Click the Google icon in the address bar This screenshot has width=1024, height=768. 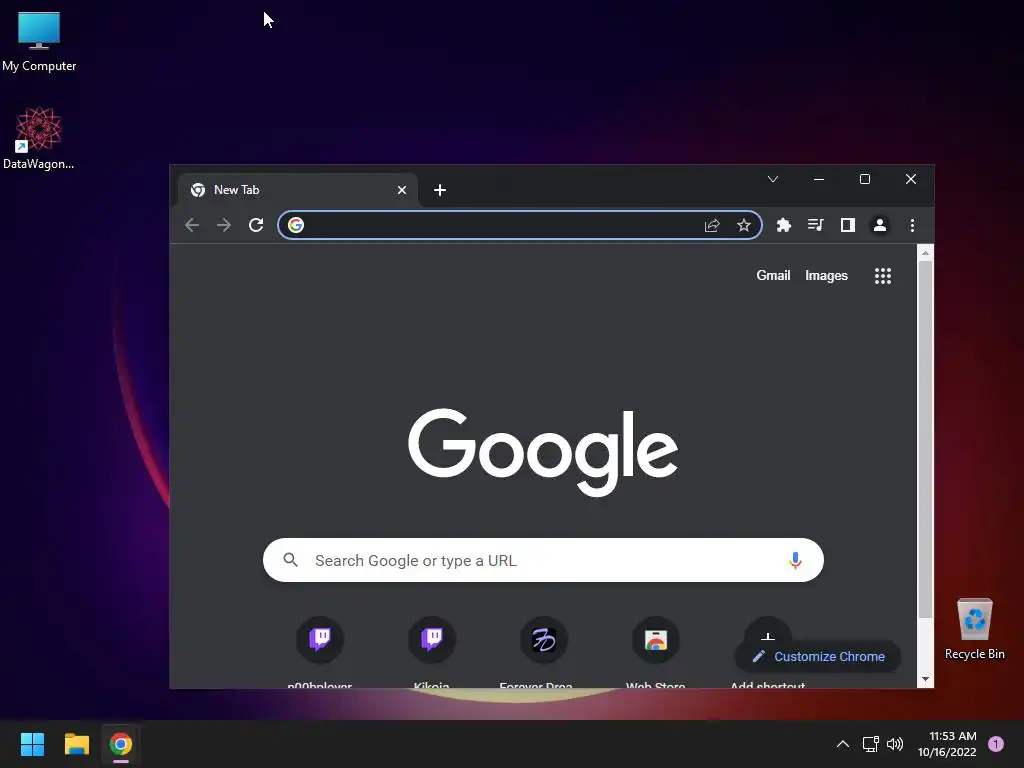point(296,225)
